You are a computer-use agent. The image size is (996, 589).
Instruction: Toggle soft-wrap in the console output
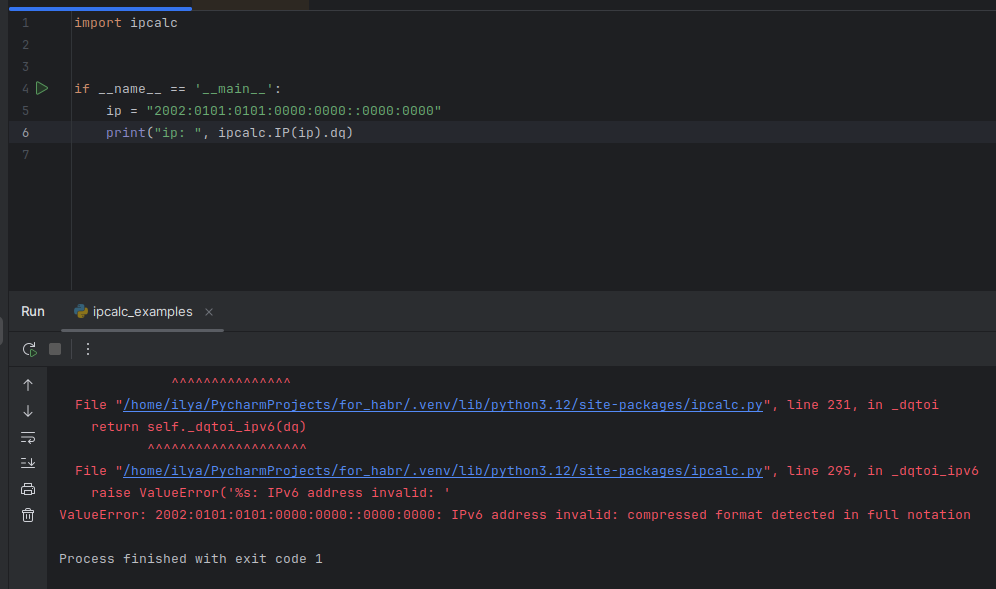click(28, 437)
